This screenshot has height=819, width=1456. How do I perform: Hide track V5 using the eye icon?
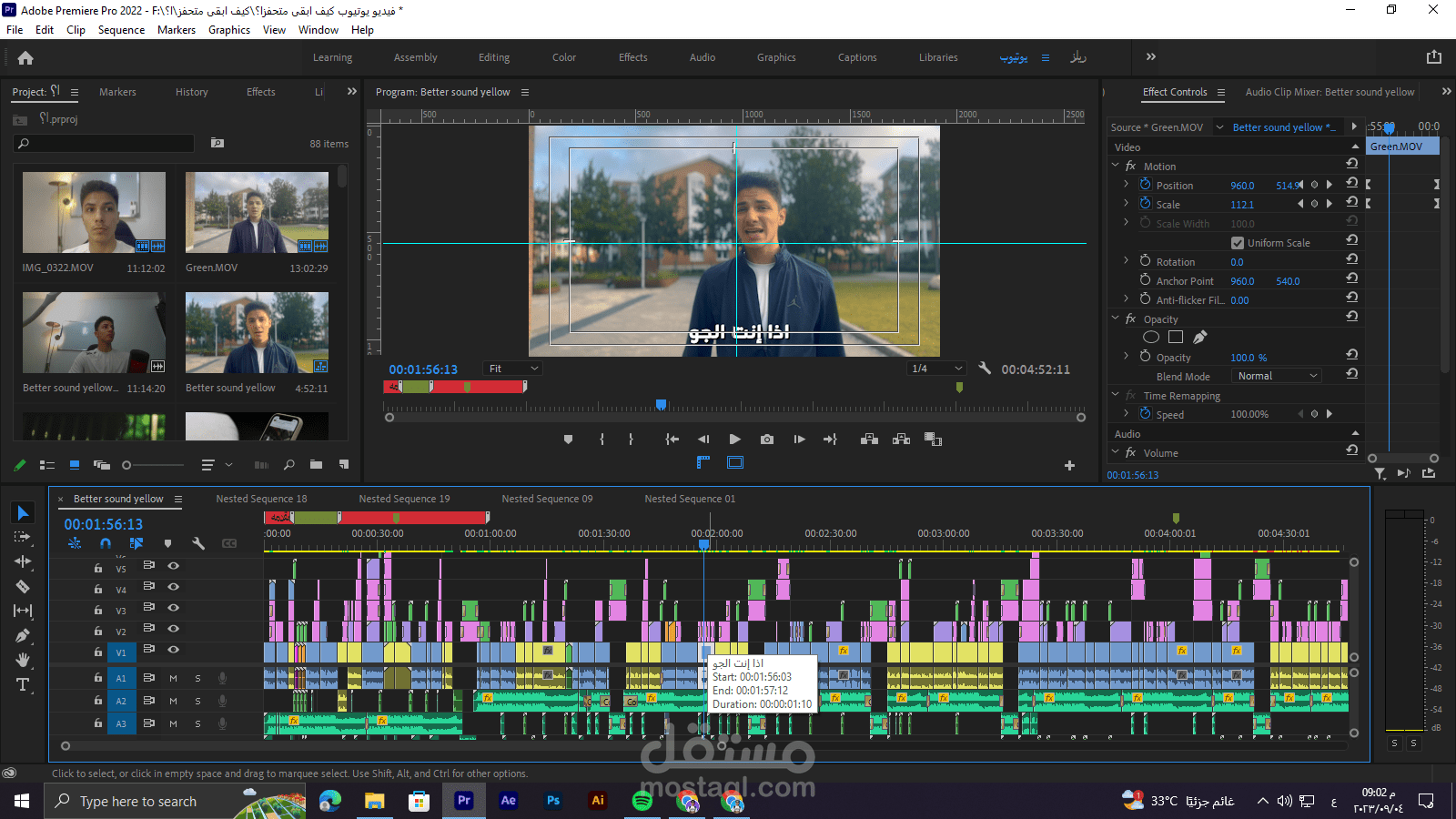click(x=173, y=566)
